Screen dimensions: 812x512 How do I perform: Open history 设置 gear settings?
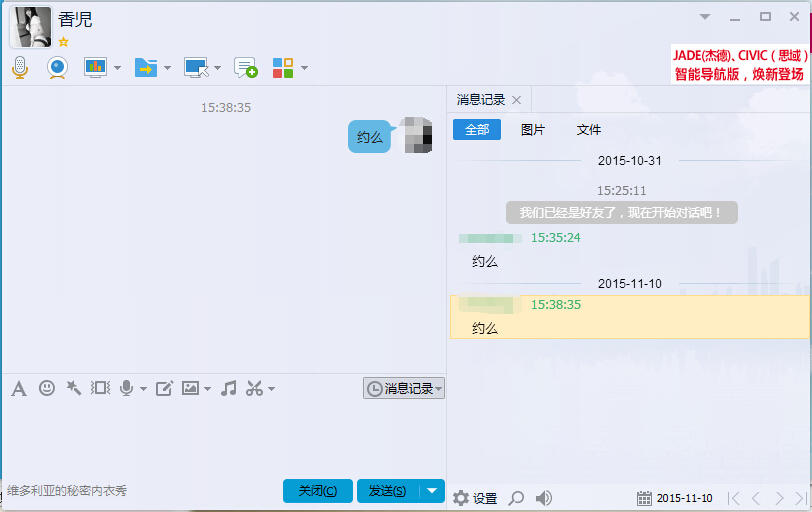[475, 498]
